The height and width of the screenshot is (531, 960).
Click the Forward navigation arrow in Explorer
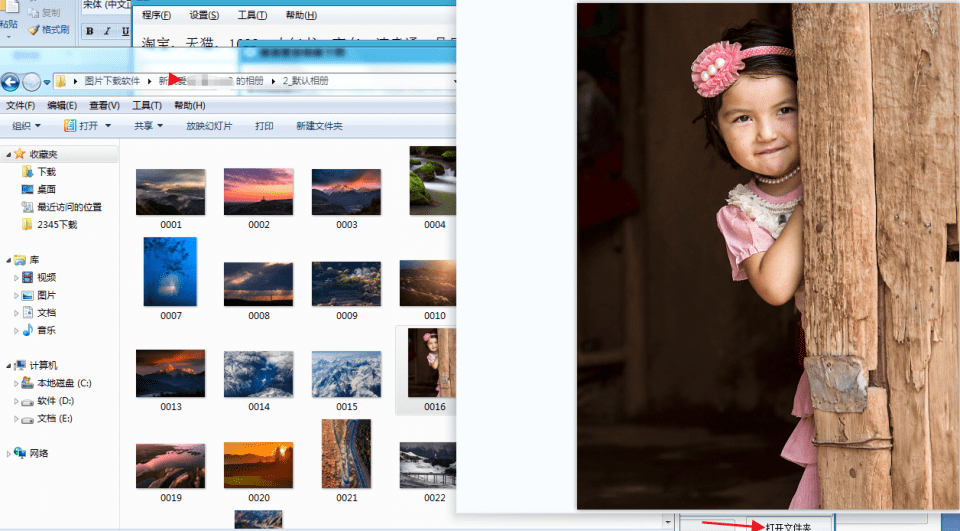coord(32,82)
